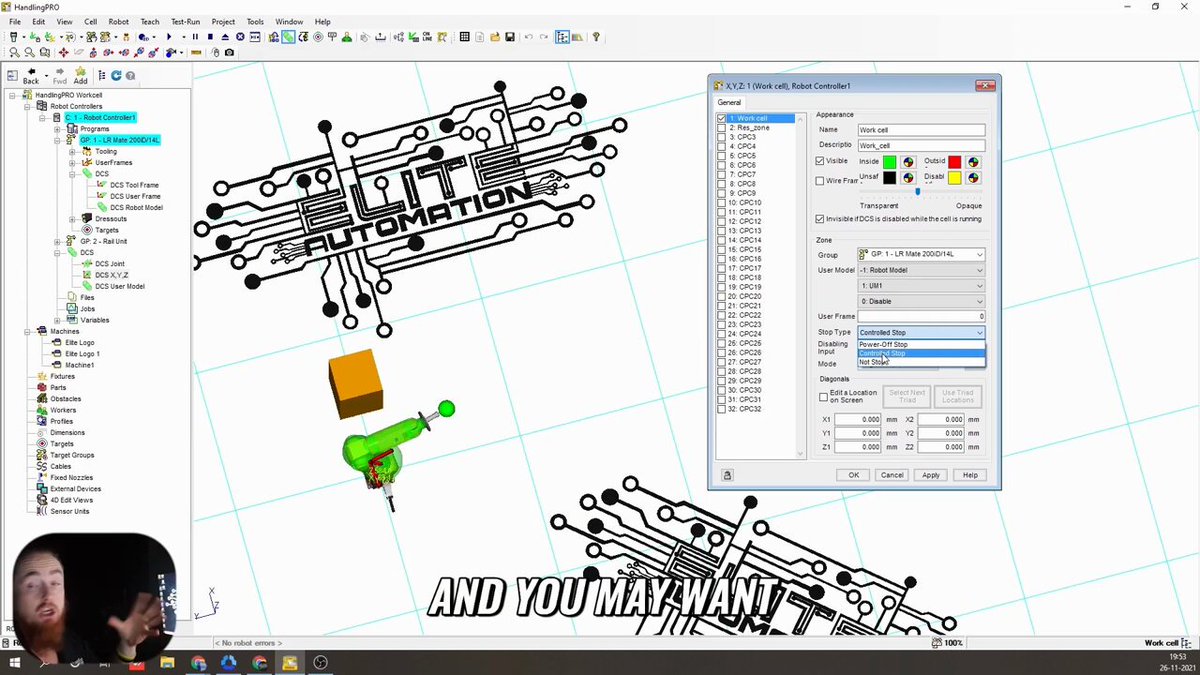Viewport: 1200px width, 675px height.
Task: Uncheck the 1: Work cell zone checkbox
Action: pos(722,118)
